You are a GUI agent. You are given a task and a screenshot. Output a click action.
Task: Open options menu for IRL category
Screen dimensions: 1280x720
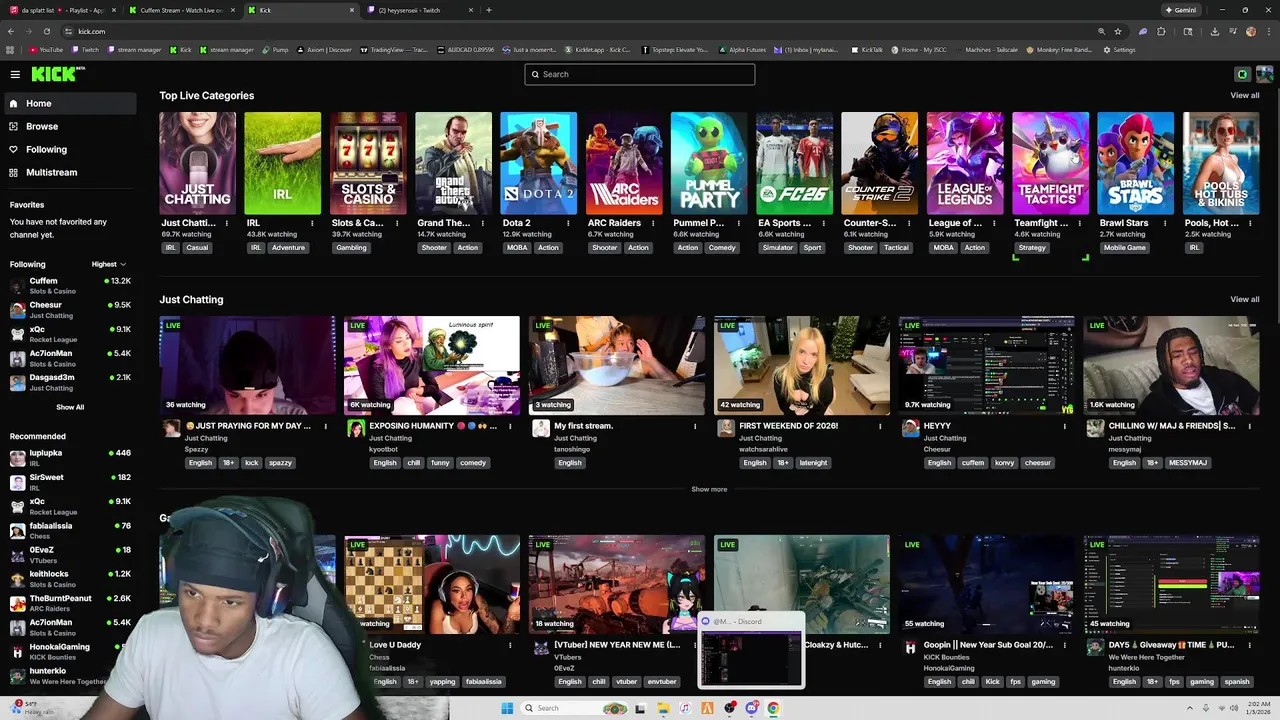pos(313,223)
